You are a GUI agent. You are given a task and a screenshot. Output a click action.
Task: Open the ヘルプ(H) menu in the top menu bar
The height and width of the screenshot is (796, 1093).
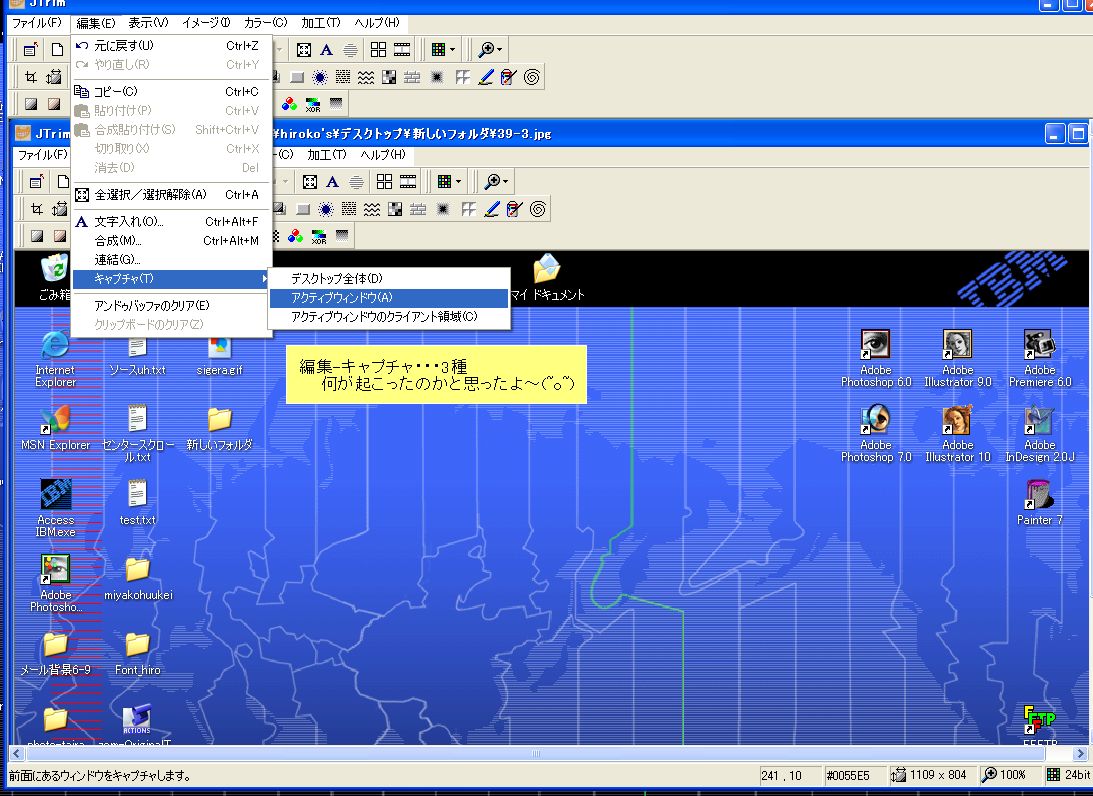pos(376,22)
